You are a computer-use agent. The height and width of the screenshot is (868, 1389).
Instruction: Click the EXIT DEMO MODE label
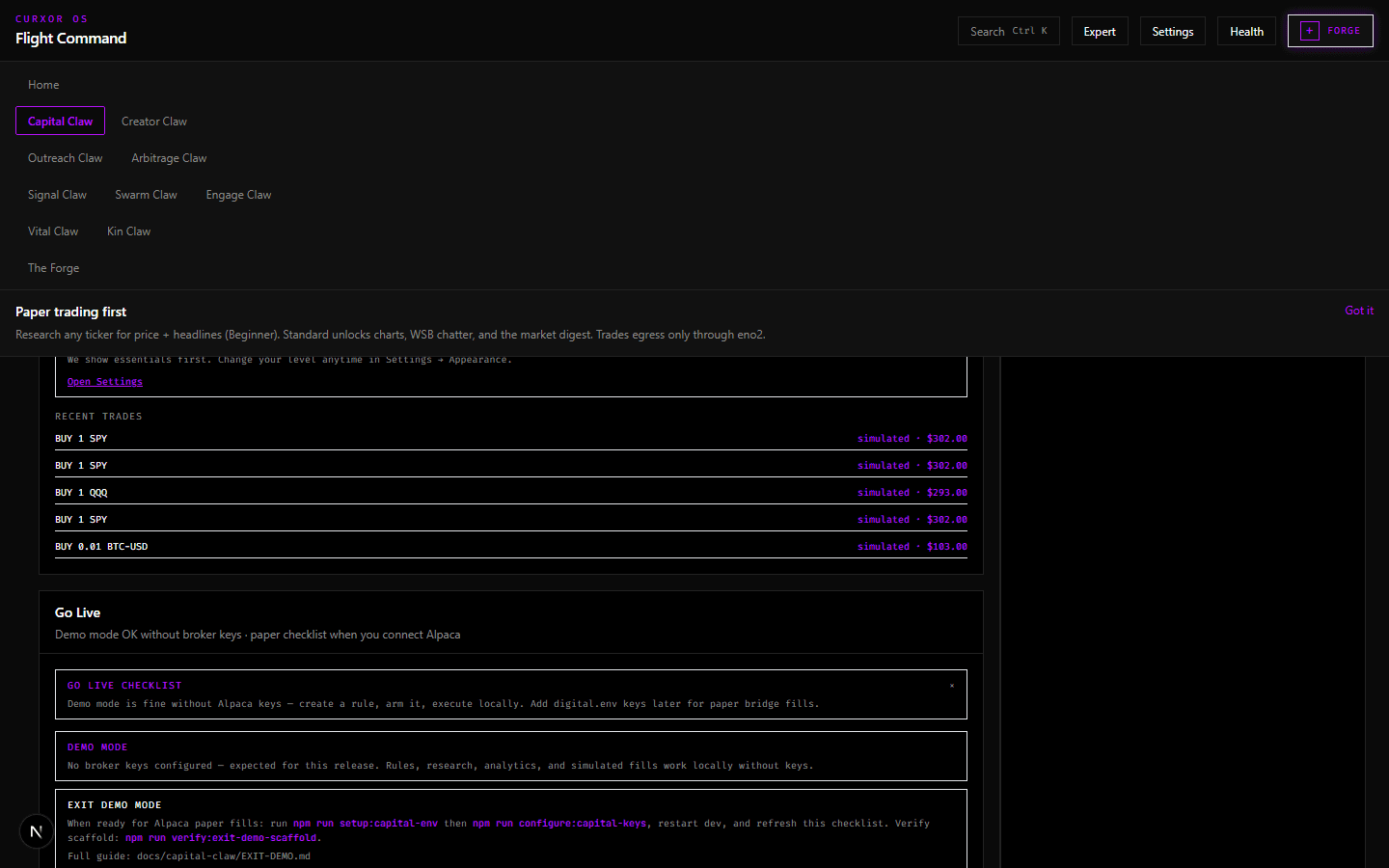pos(115,805)
